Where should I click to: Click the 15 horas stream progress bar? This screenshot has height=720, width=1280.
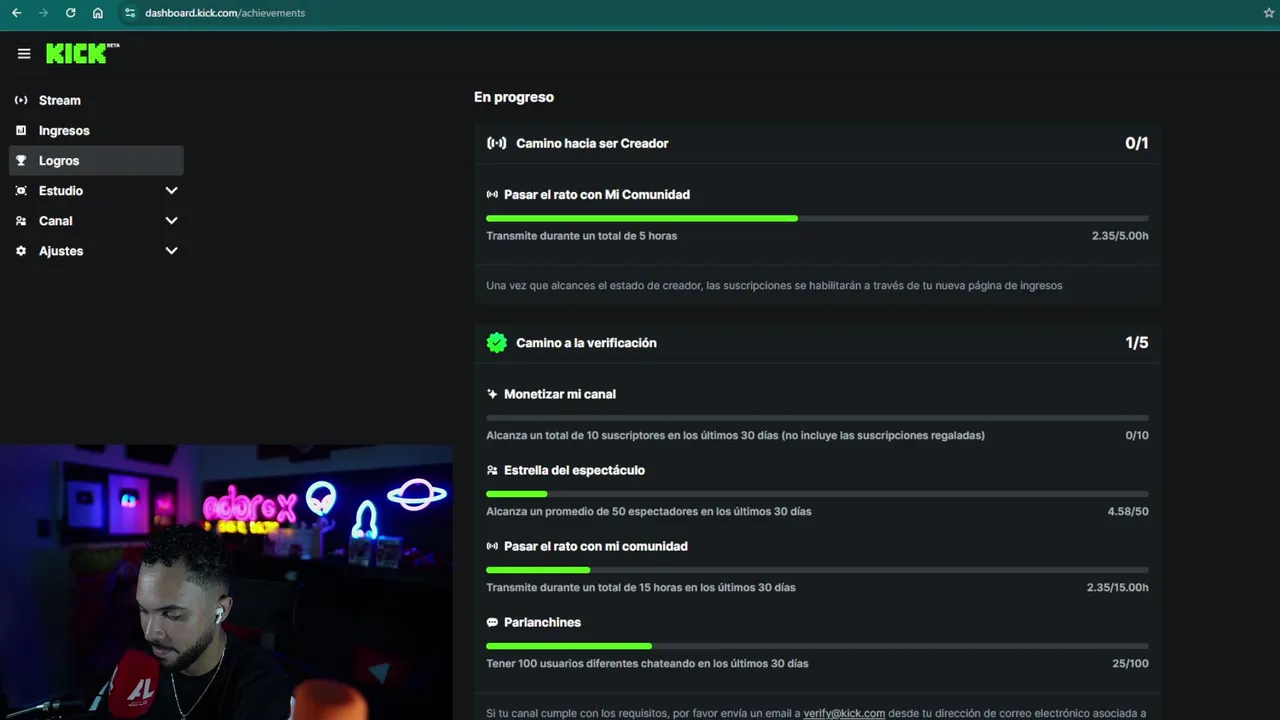coord(817,570)
